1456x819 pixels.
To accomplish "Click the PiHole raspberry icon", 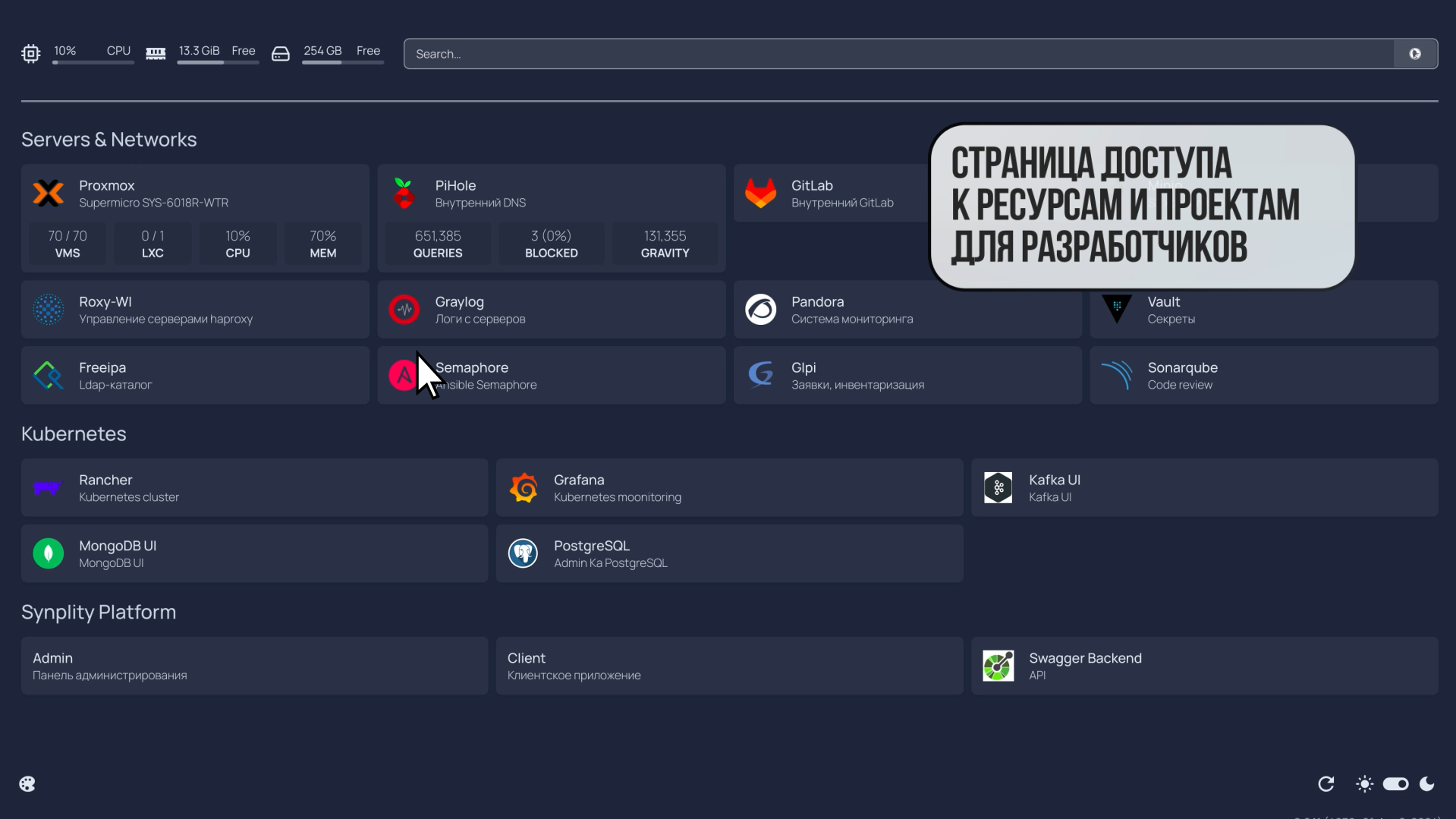I will (404, 193).
